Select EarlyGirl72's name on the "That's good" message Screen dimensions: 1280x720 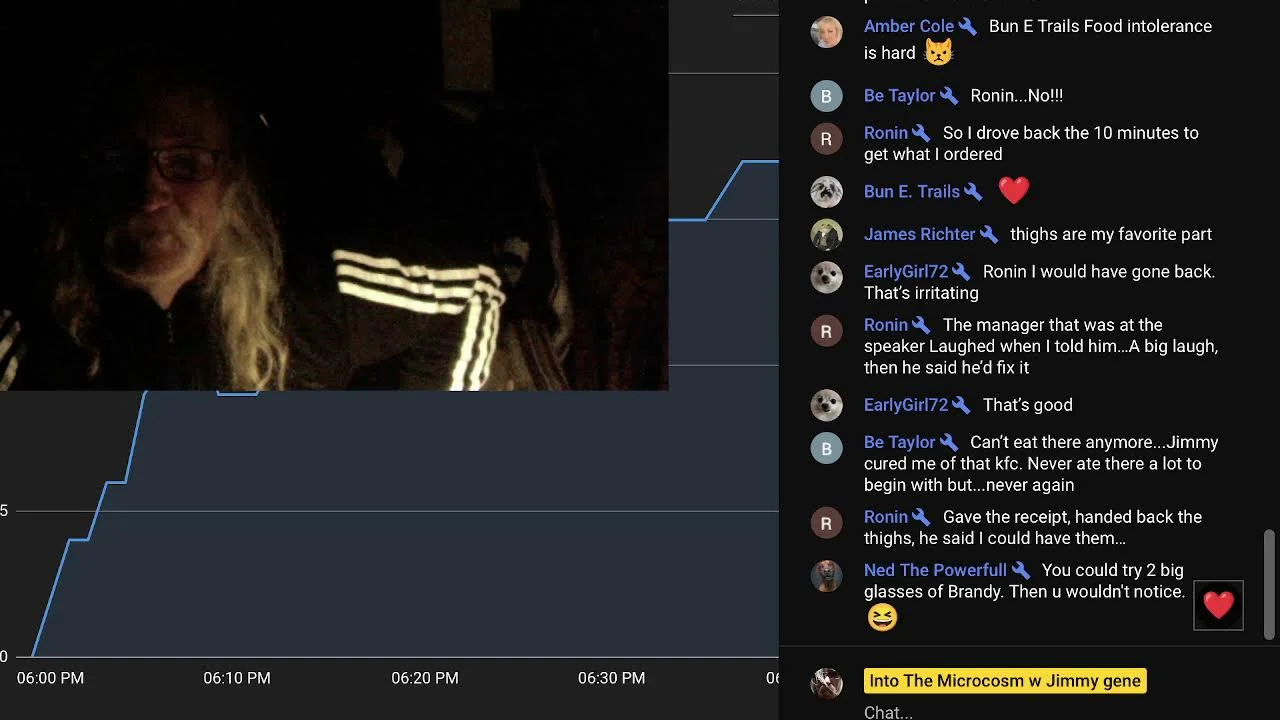[906, 405]
